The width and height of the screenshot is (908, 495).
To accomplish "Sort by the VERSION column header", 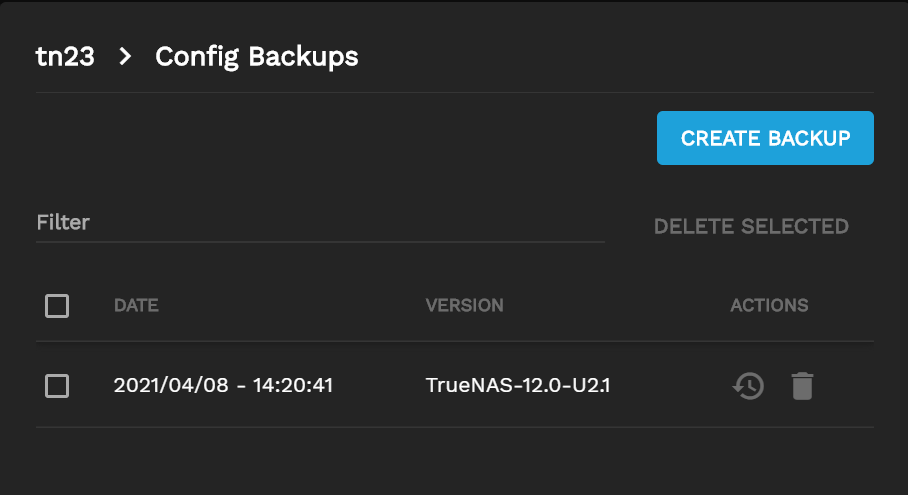I will 464,305.
